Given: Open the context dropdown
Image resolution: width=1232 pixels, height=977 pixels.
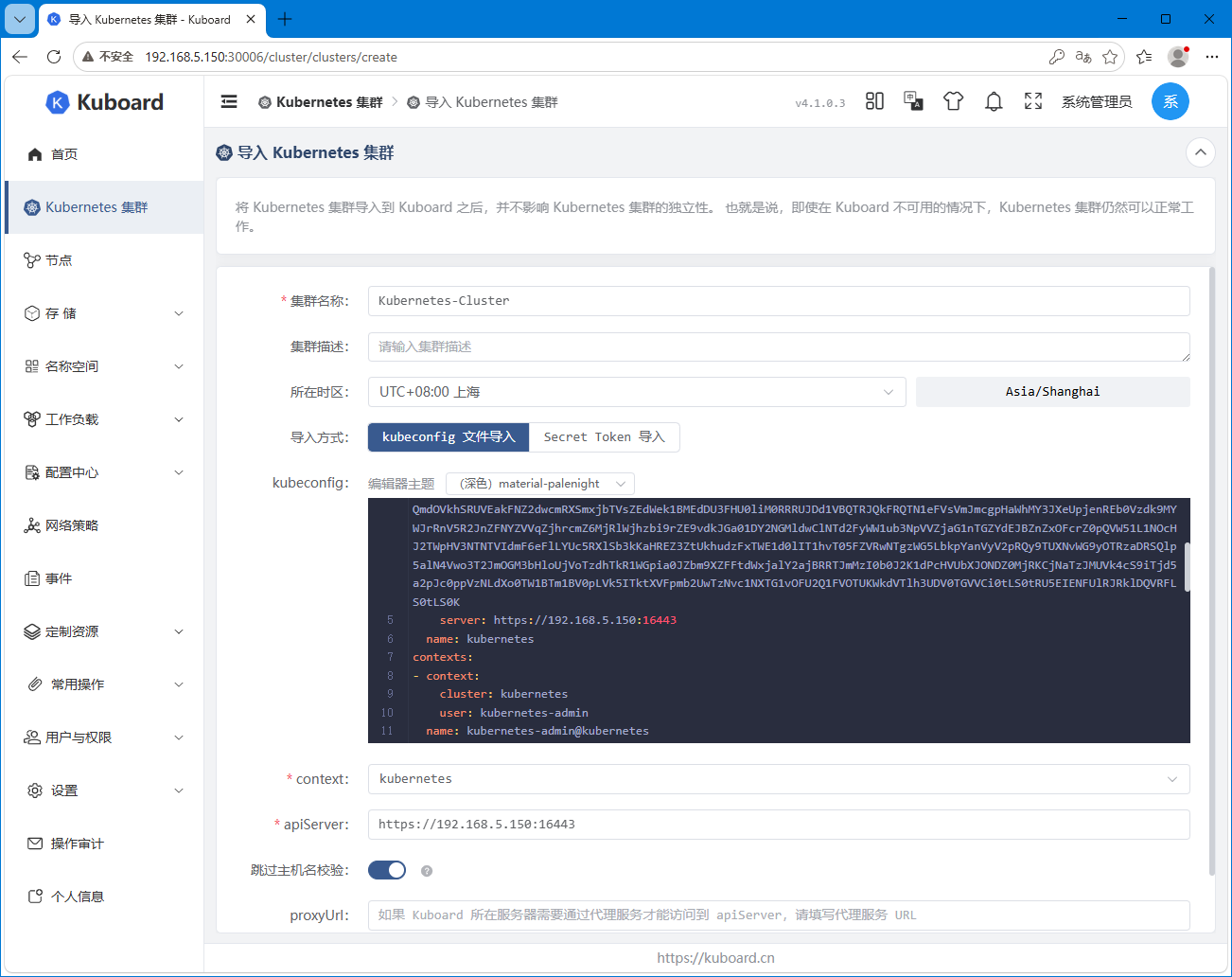Looking at the screenshot, I should coord(779,779).
